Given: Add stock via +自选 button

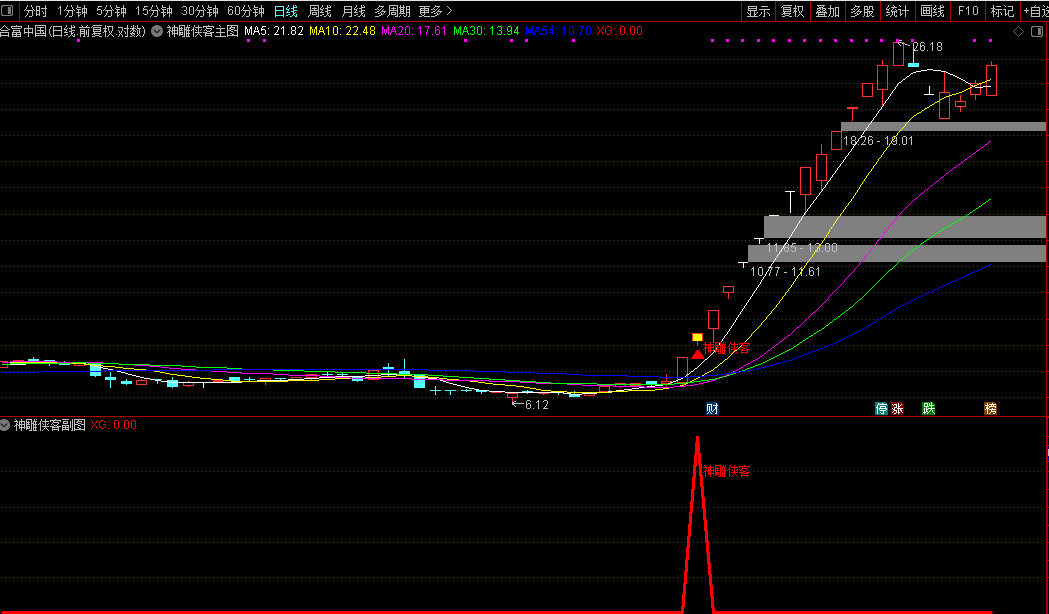Looking at the screenshot, I should click(1036, 11).
